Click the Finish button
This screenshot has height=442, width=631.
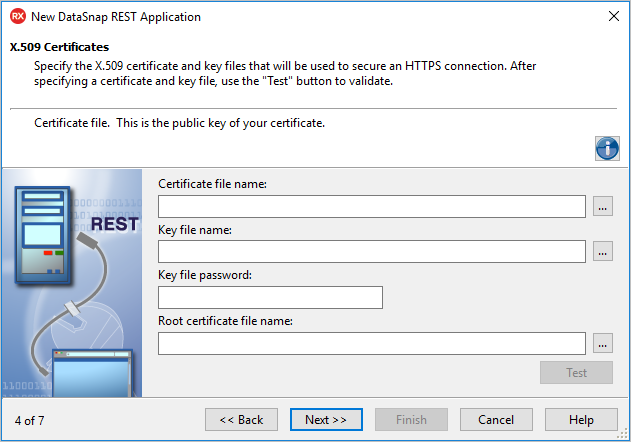coord(411,420)
